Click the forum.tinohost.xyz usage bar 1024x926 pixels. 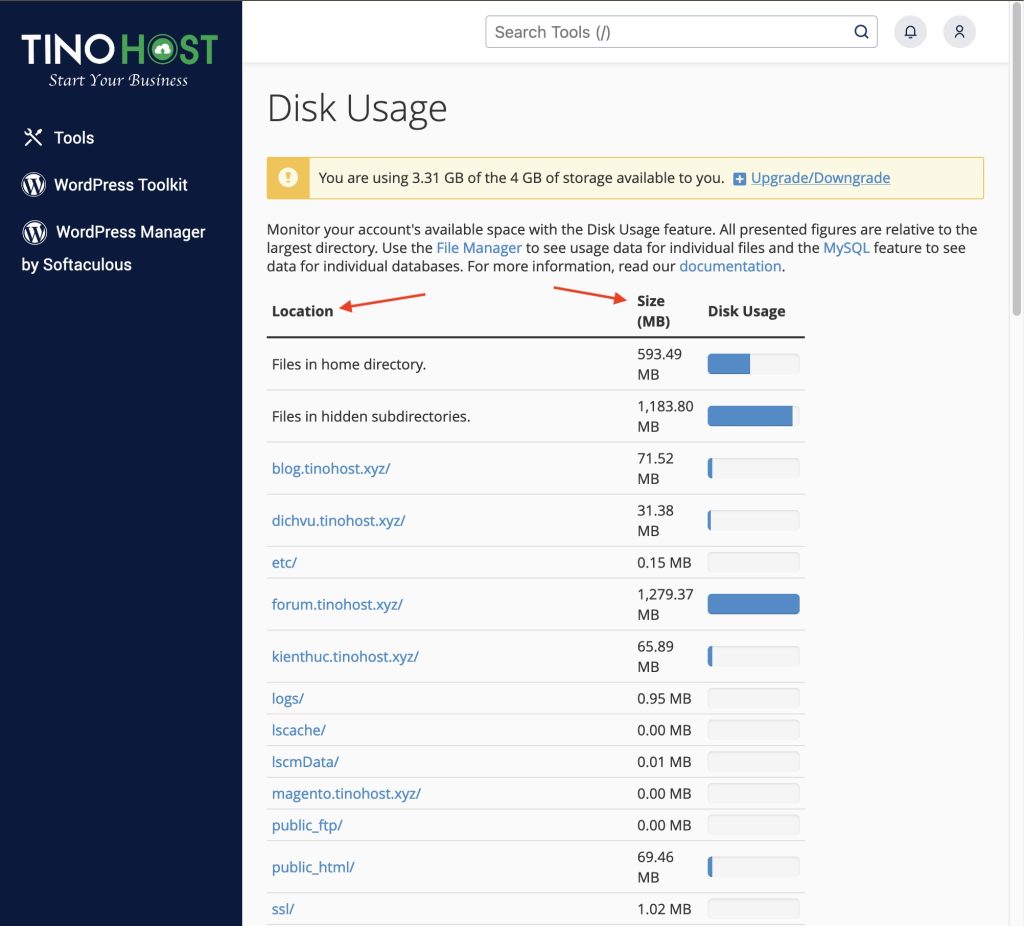[x=753, y=604]
